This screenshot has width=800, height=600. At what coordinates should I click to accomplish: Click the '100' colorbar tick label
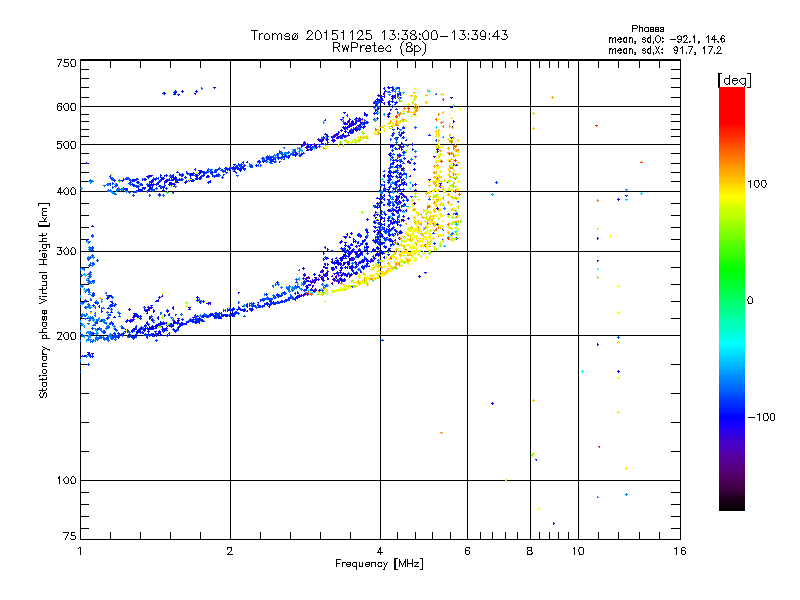(757, 184)
